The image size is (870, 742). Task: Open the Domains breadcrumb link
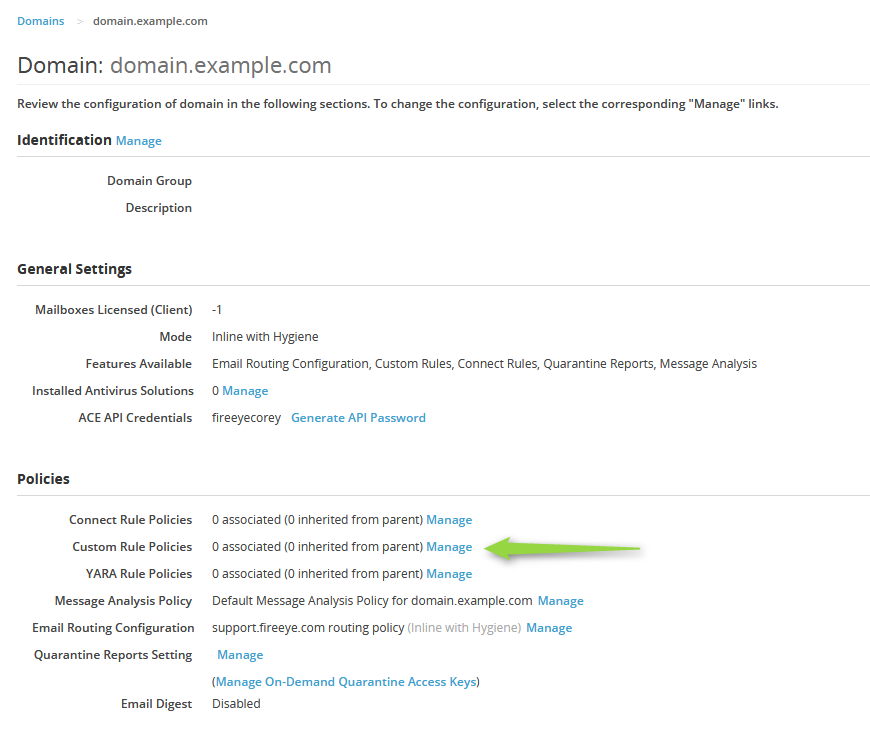(40, 20)
